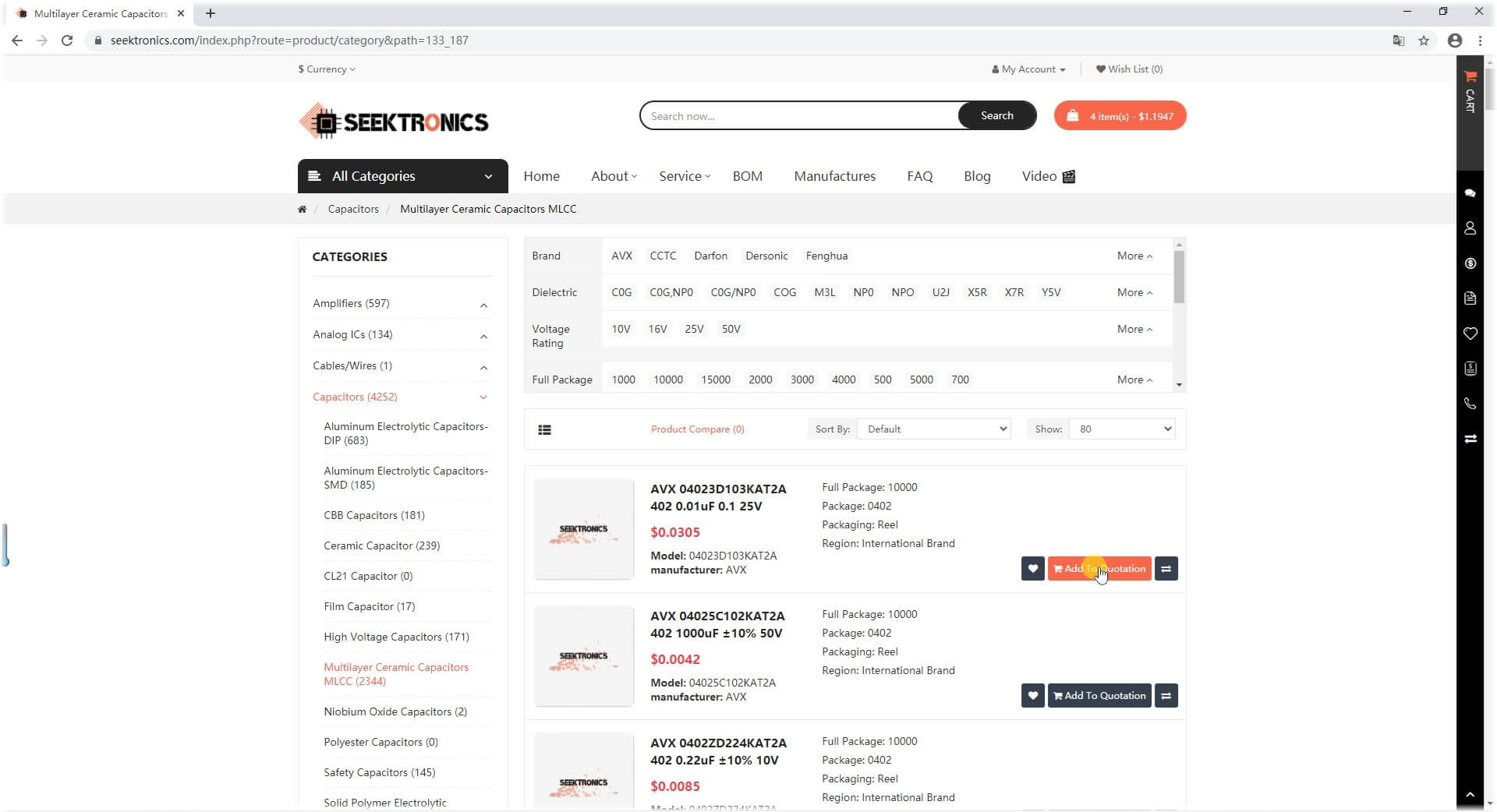Screen dimensions: 1497x812
Task: Click the Search button
Action: coord(996,115)
